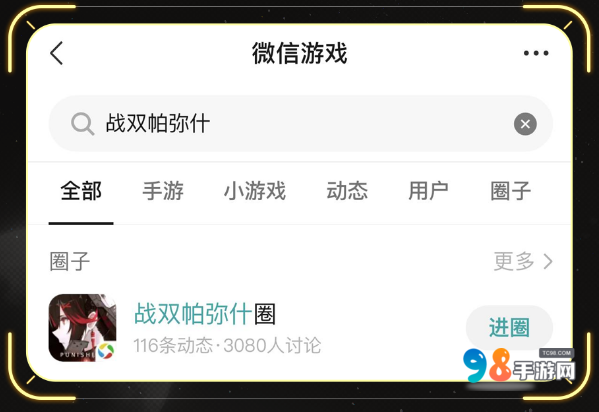The image size is (599, 412).
Task: Switch to the 手游 tab
Action: 163,191
